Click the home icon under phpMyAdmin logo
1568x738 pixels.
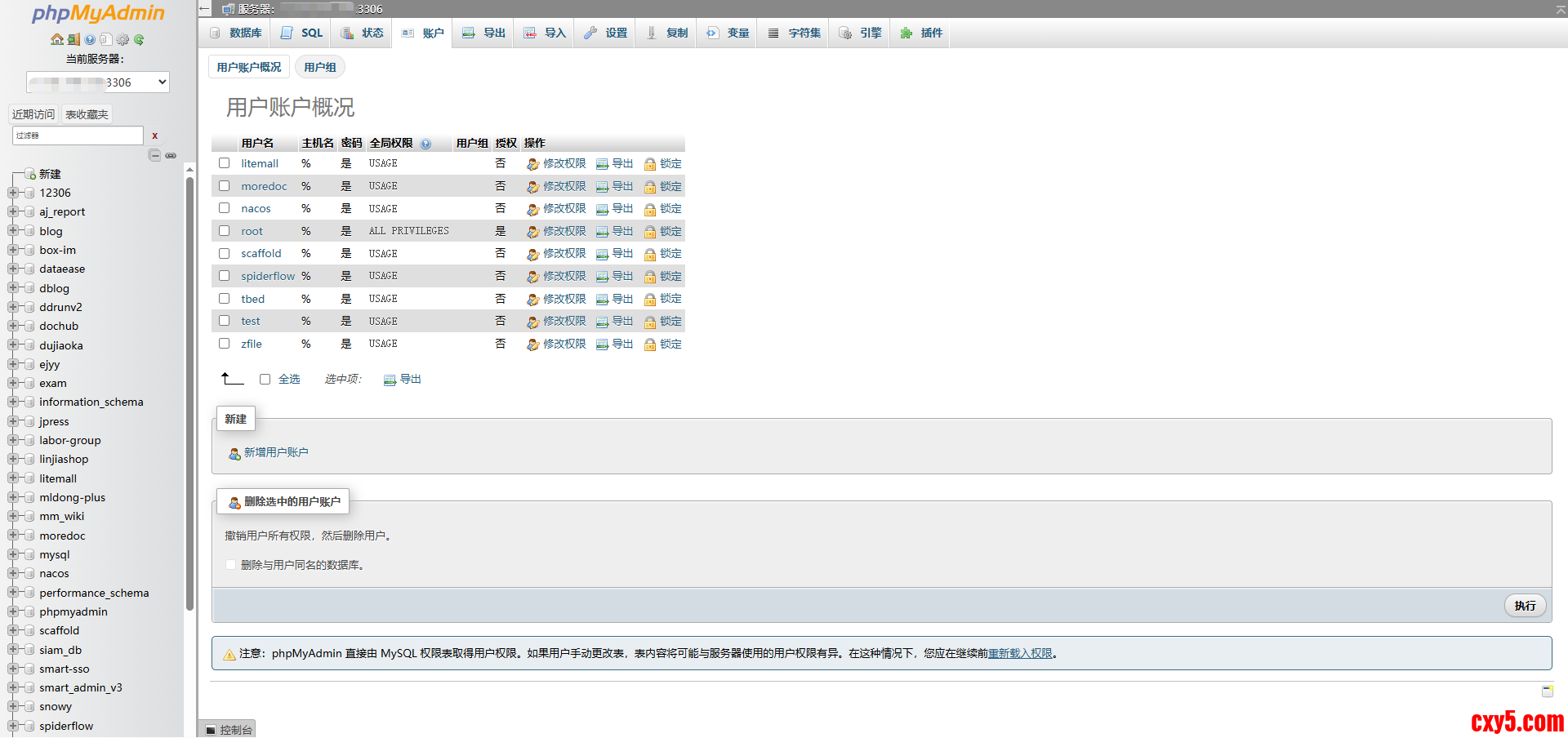pyautogui.click(x=56, y=39)
